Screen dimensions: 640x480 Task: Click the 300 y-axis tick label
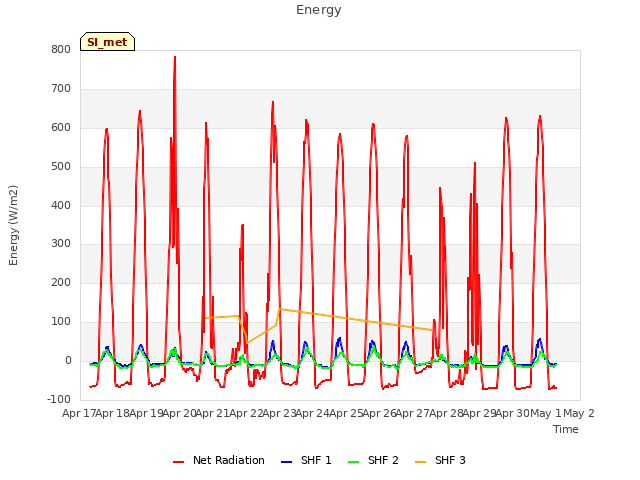[61, 244]
